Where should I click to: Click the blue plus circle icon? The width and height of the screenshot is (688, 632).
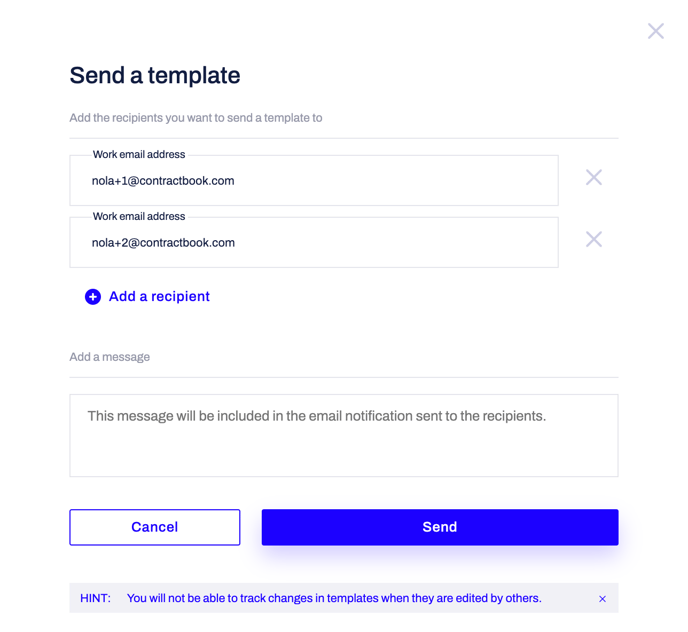coord(93,297)
